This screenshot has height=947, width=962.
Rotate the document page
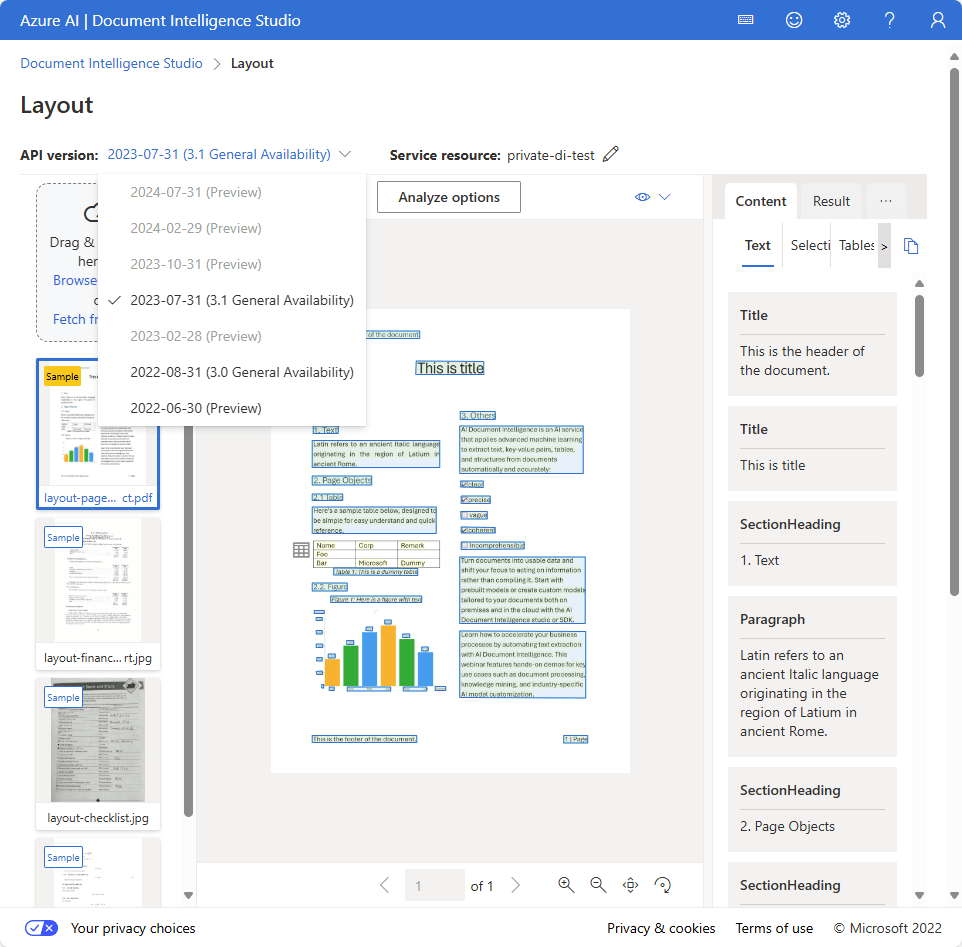pyautogui.click(x=663, y=885)
